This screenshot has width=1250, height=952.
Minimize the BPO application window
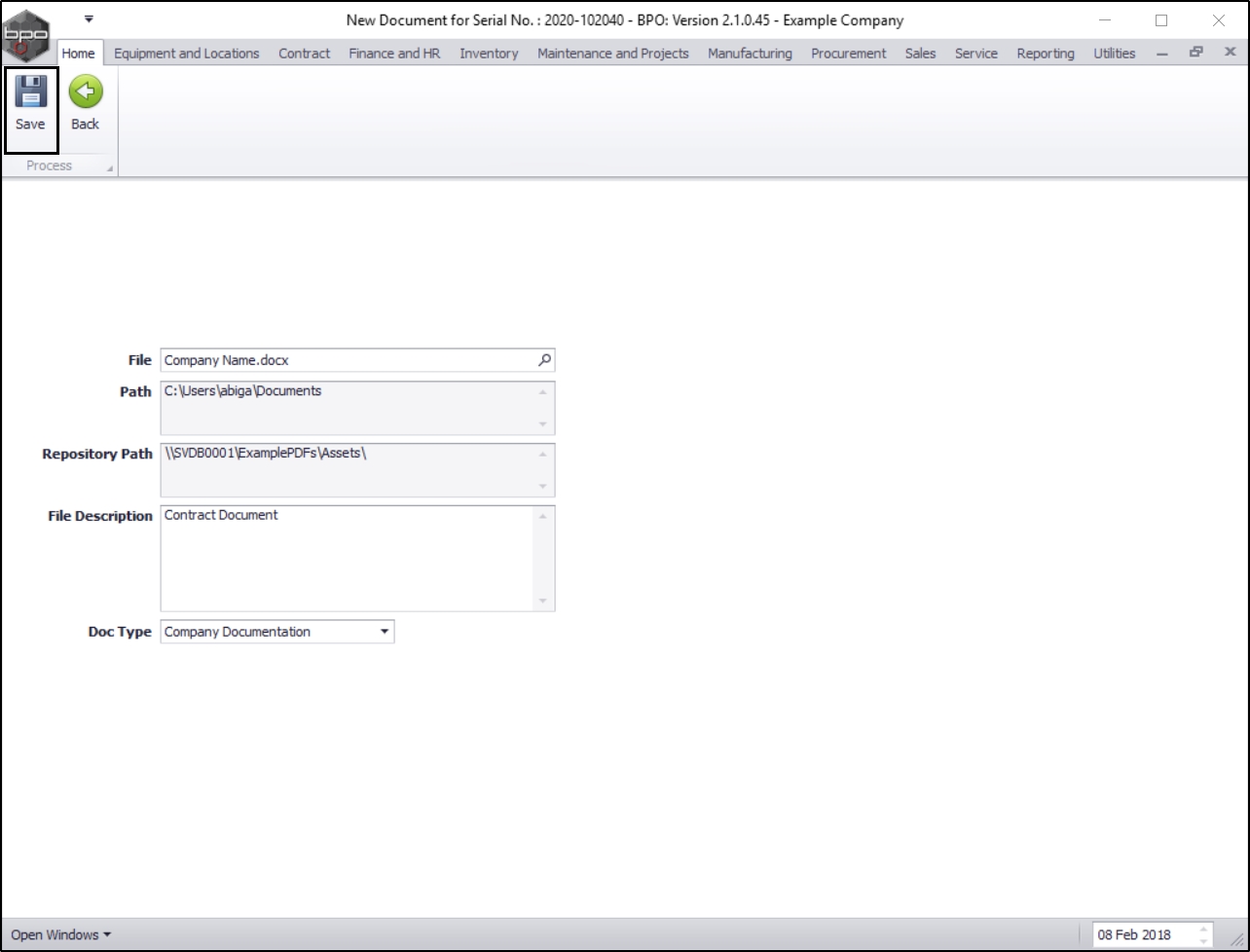[x=1105, y=19]
